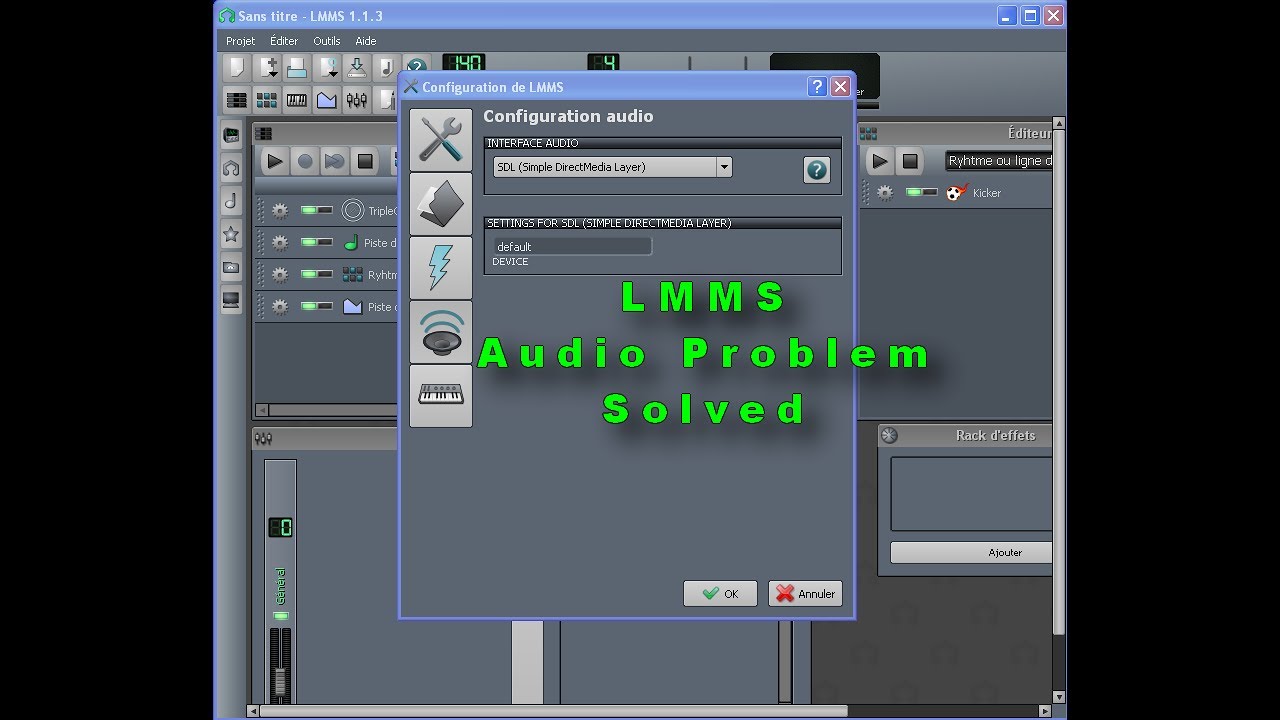
Task: Open sample track gear actions menu
Action: point(280,243)
